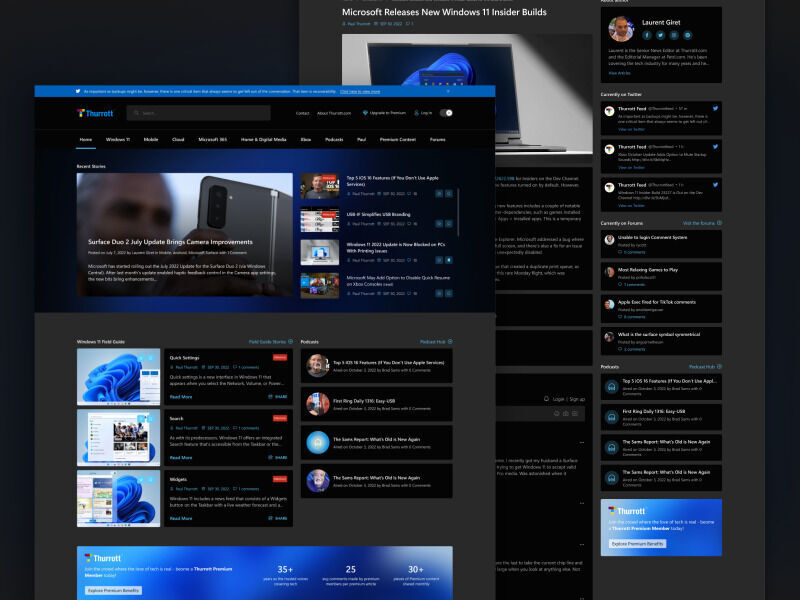Screen dimensions: 800x600
Task: Open Podcast Hub link in main Podcasts section
Action: point(436,342)
